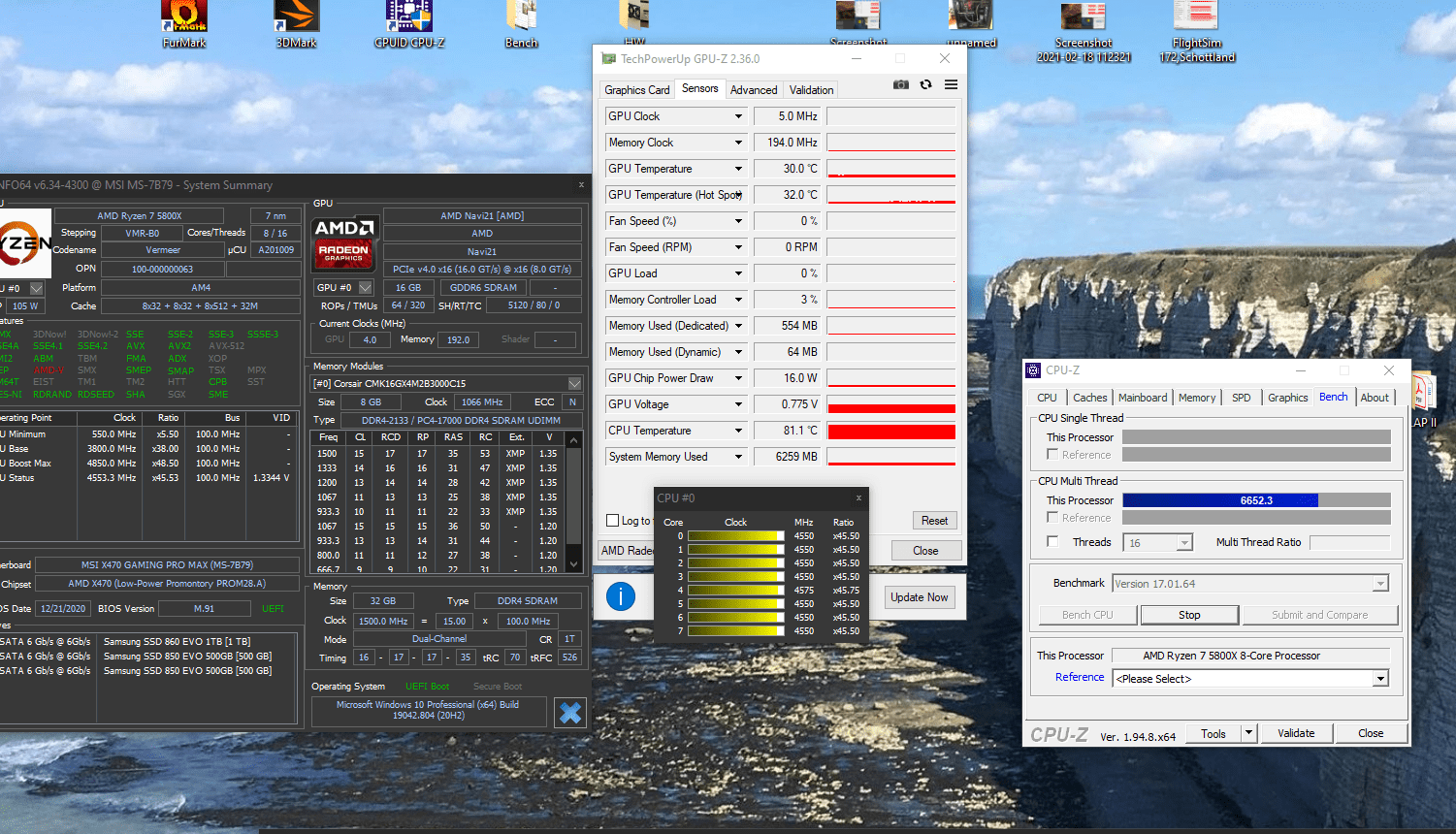This screenshot has width=1456, height=834.
Task: Toggle the Threads checkbox in CPU-Z
Action: click(1052, 541)
